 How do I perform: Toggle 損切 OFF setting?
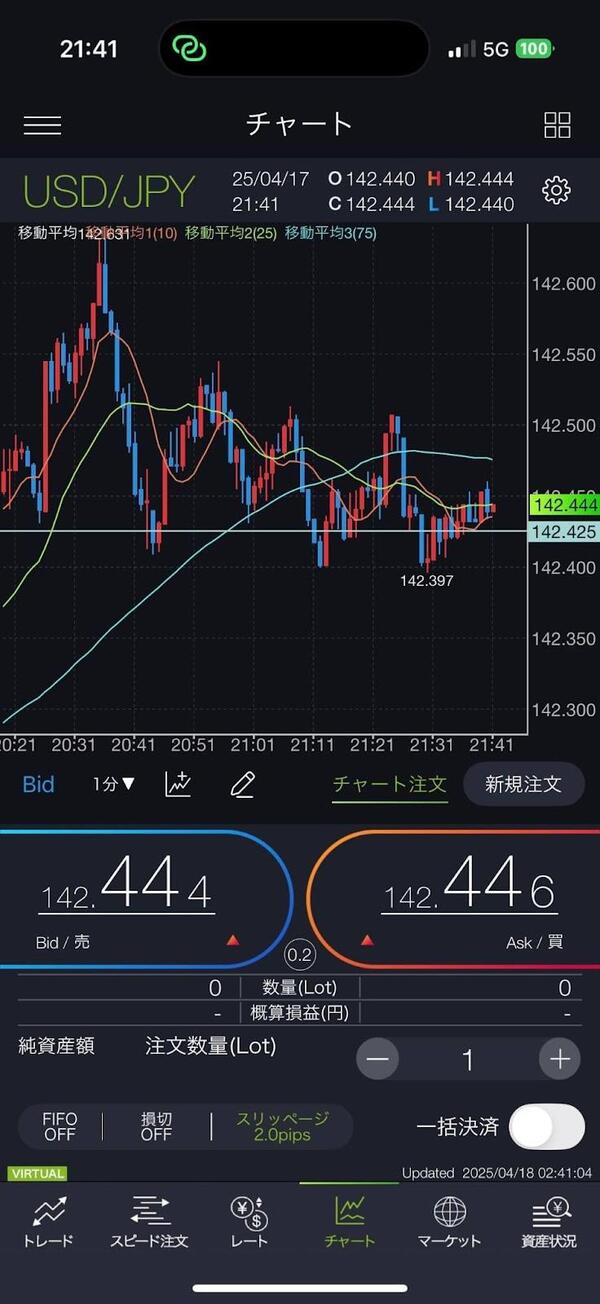click(156, 1127)
